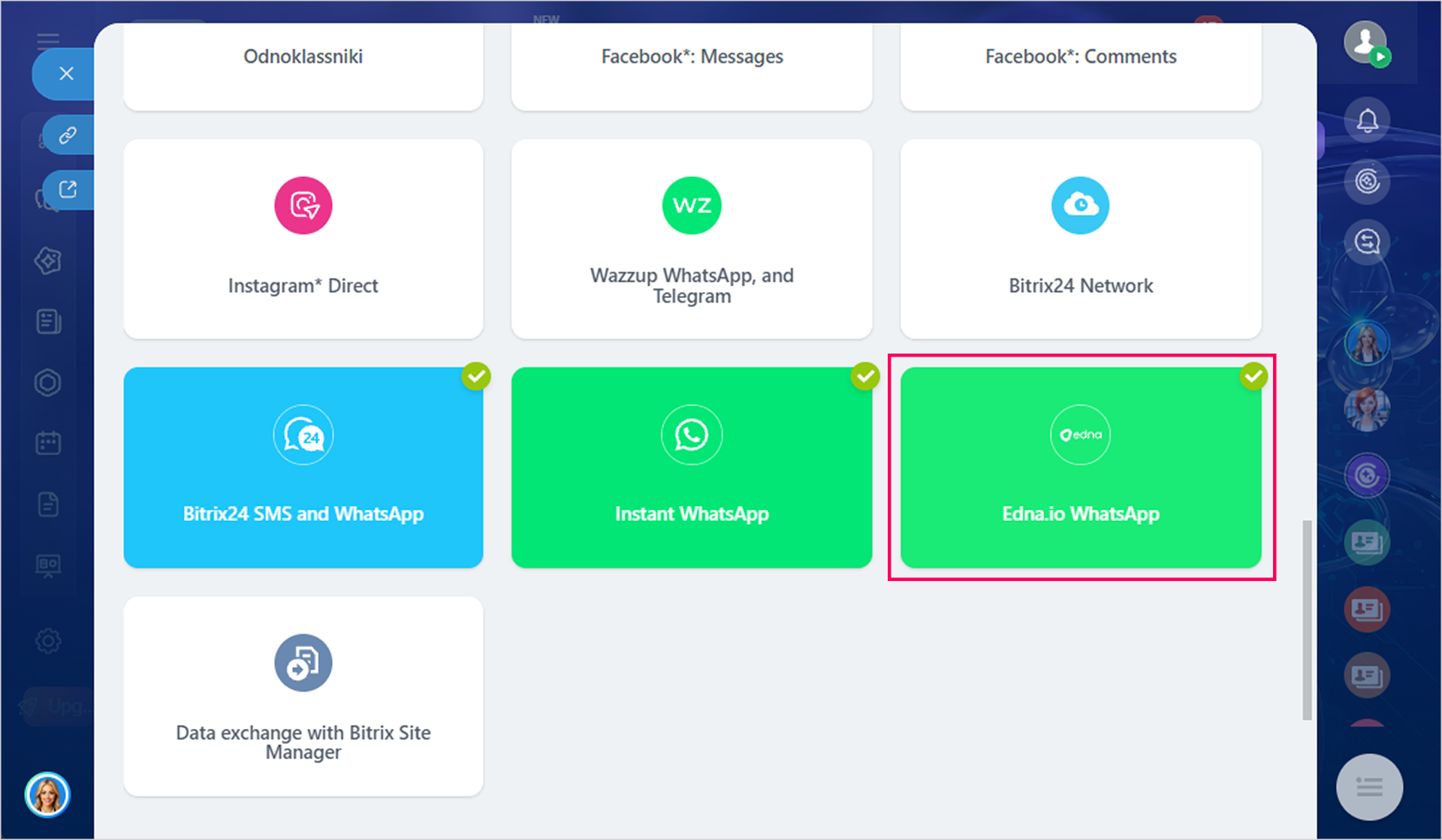Open the Odnoklassniki channel card
Screen dimensions: 1442x840
(303, 66)
